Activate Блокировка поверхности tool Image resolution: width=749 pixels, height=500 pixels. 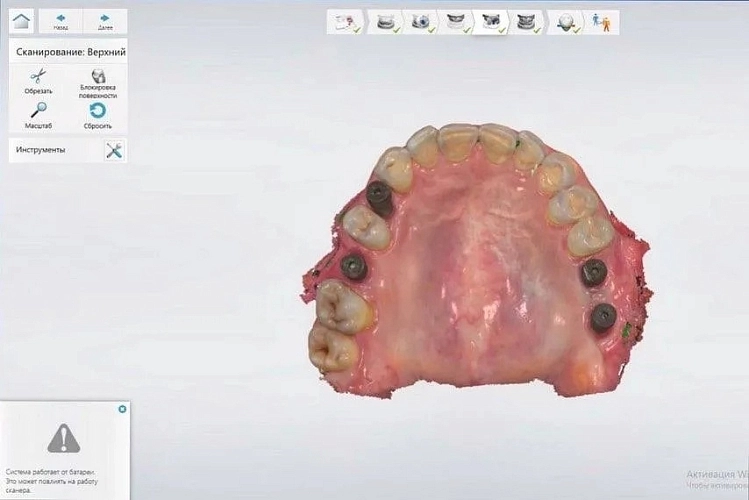(x=98, y=80)
